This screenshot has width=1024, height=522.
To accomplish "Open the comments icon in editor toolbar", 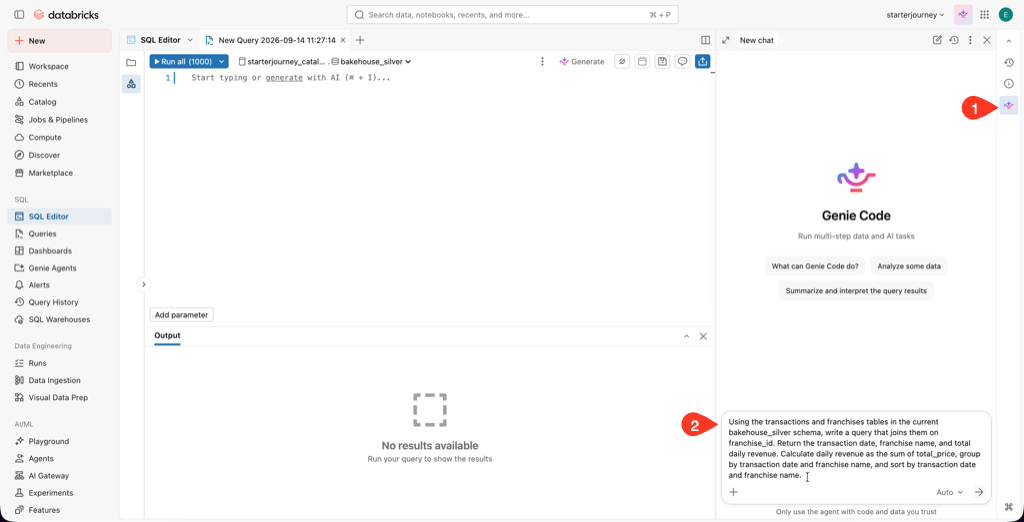I will coord(682,61).
